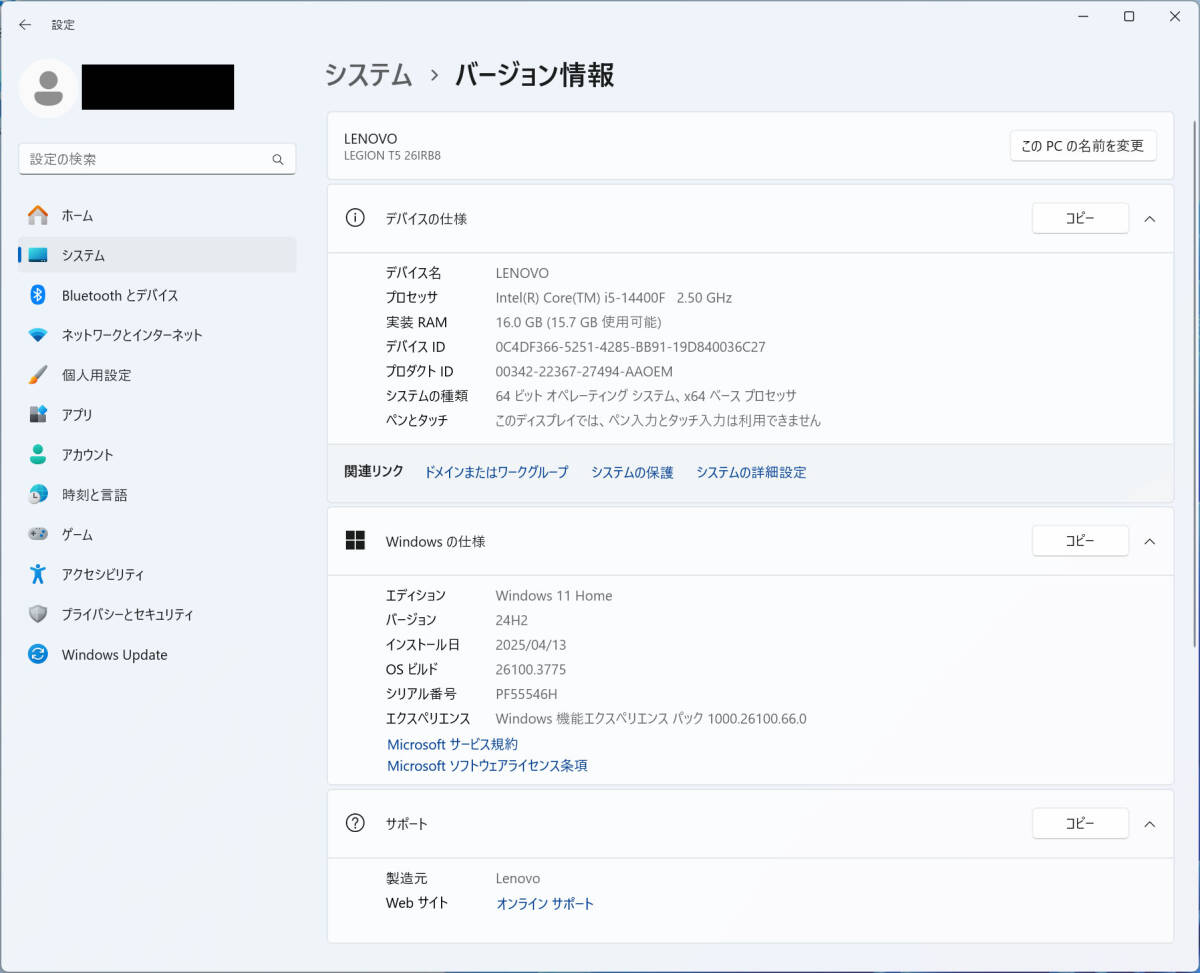
Task: Click the serial number PF55546H
Action: [526, 694]
